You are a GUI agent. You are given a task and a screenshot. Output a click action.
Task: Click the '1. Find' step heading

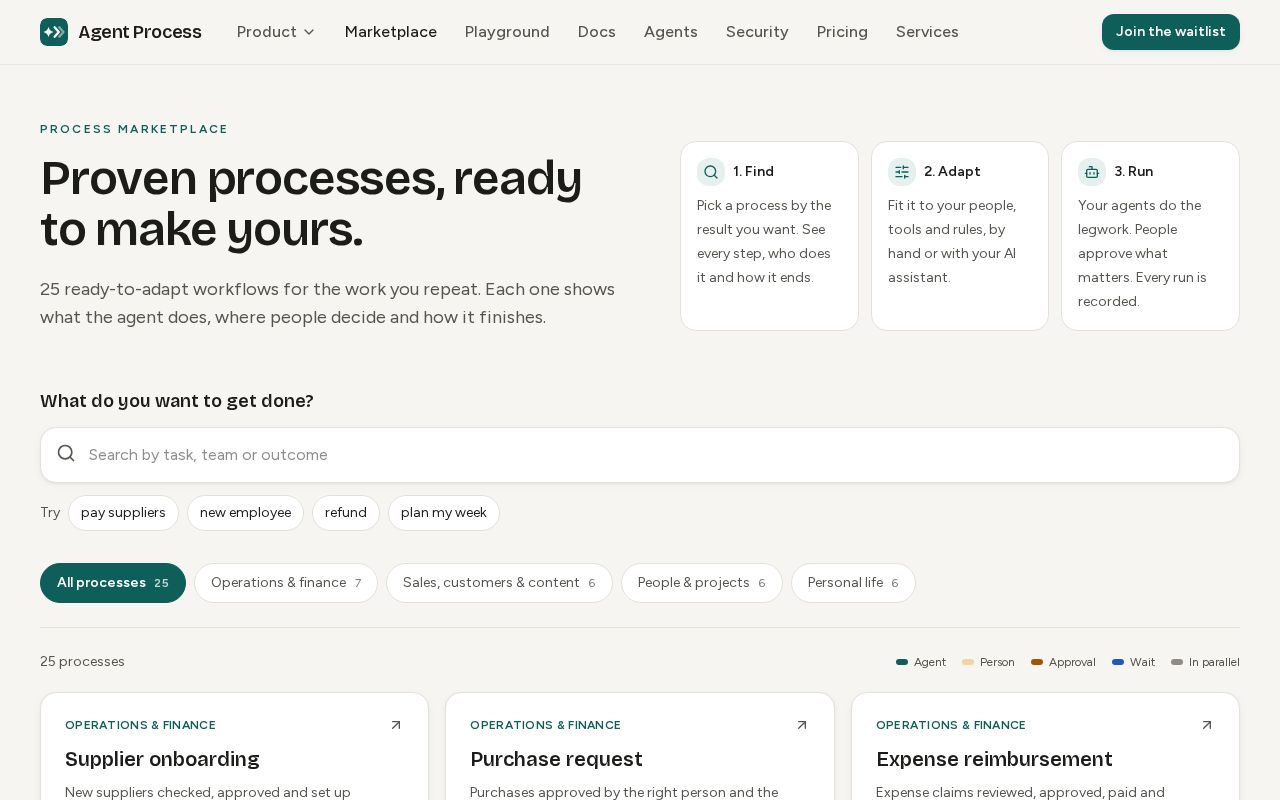point(753,172)
